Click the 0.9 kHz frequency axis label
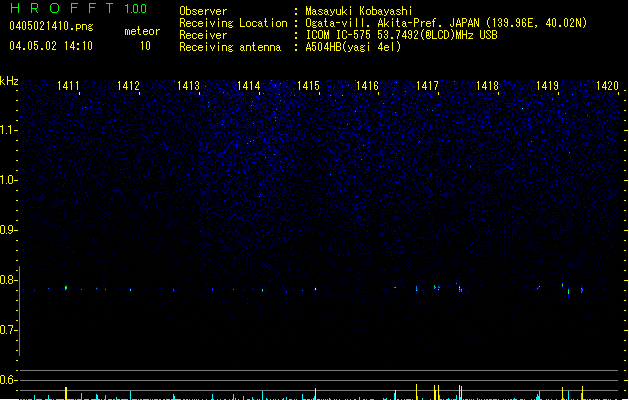This screenshot has width=629, height=400. (x=8, y=230)
